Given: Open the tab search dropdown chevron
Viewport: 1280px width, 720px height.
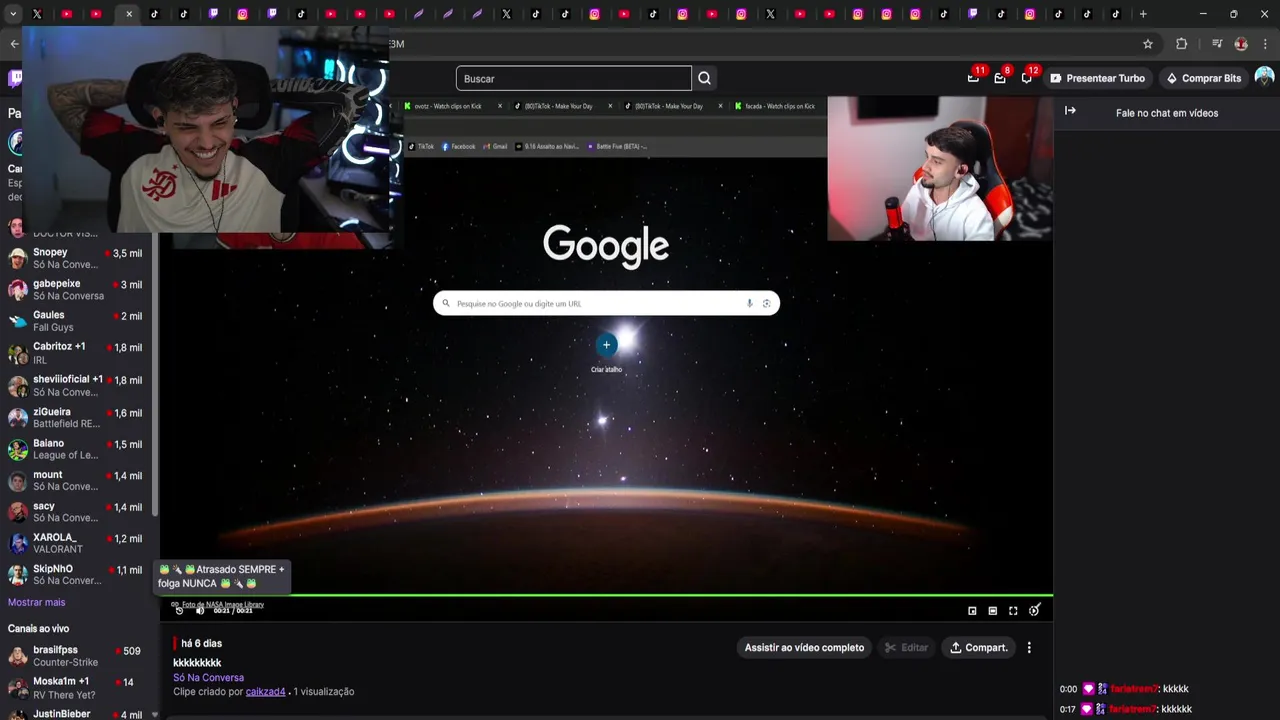Looking at the screenshot, I should (13, 14).
